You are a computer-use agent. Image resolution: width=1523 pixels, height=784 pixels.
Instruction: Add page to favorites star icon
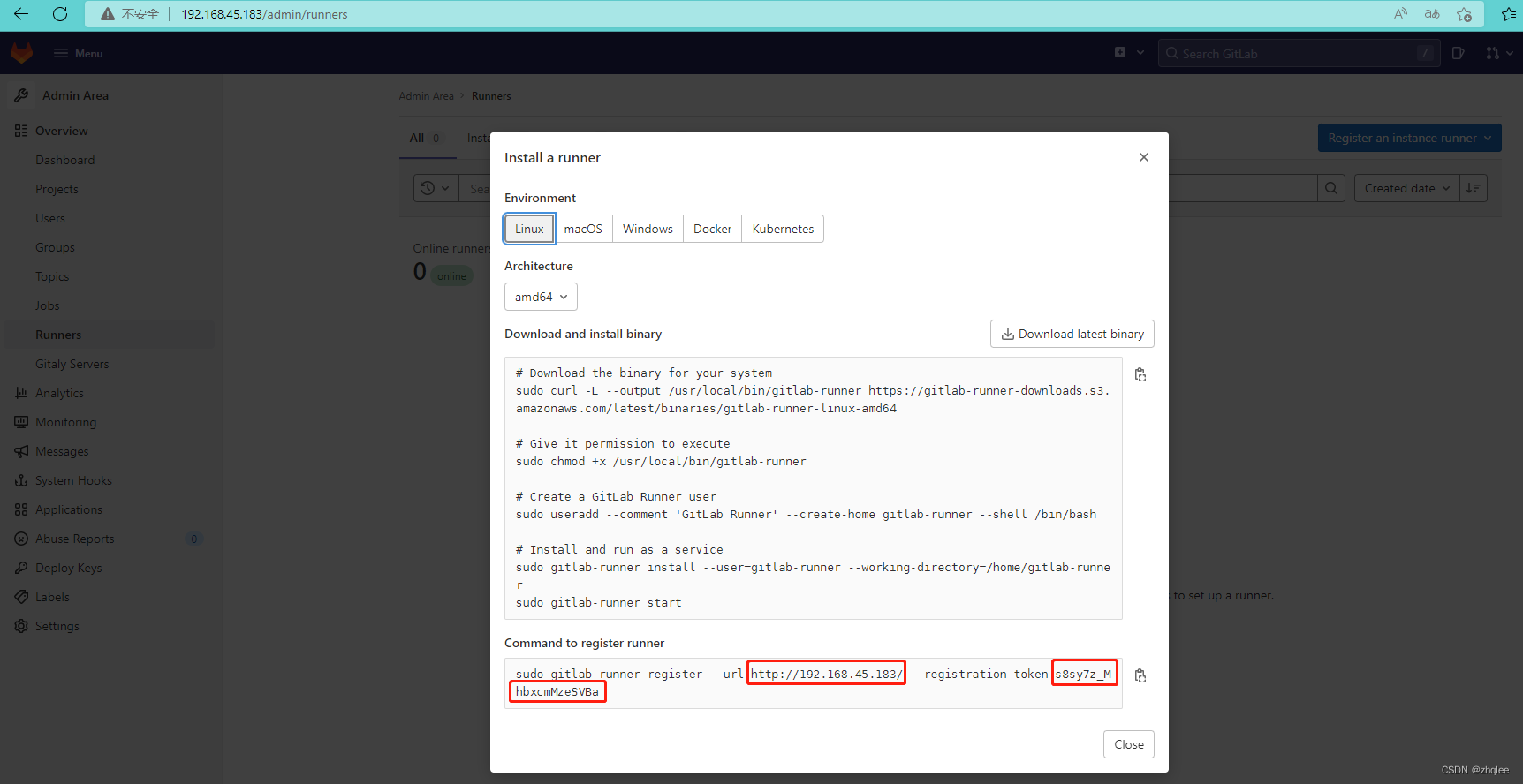[1464, 14]
